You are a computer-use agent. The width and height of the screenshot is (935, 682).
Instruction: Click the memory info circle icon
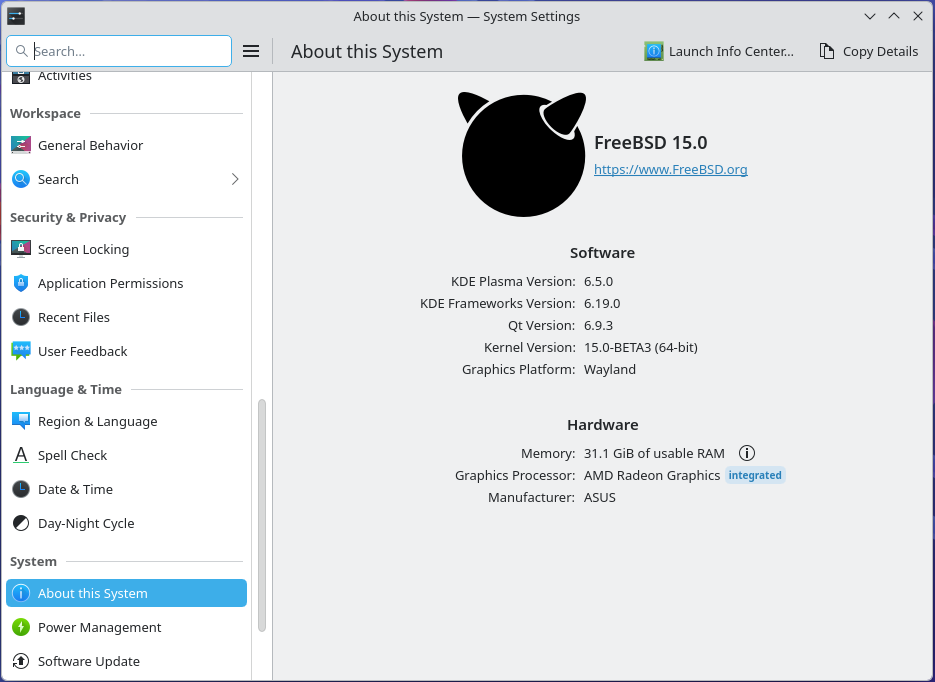tap(746, 453)
